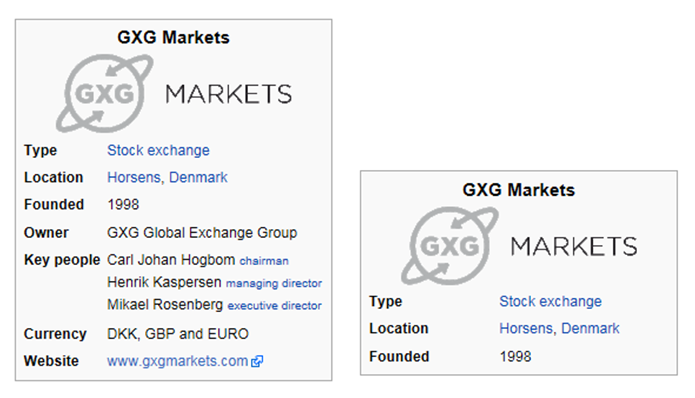Screen dimensions: 695x398
Task: Click GXG Markets title in left infobox
Action: click(173, 37)
